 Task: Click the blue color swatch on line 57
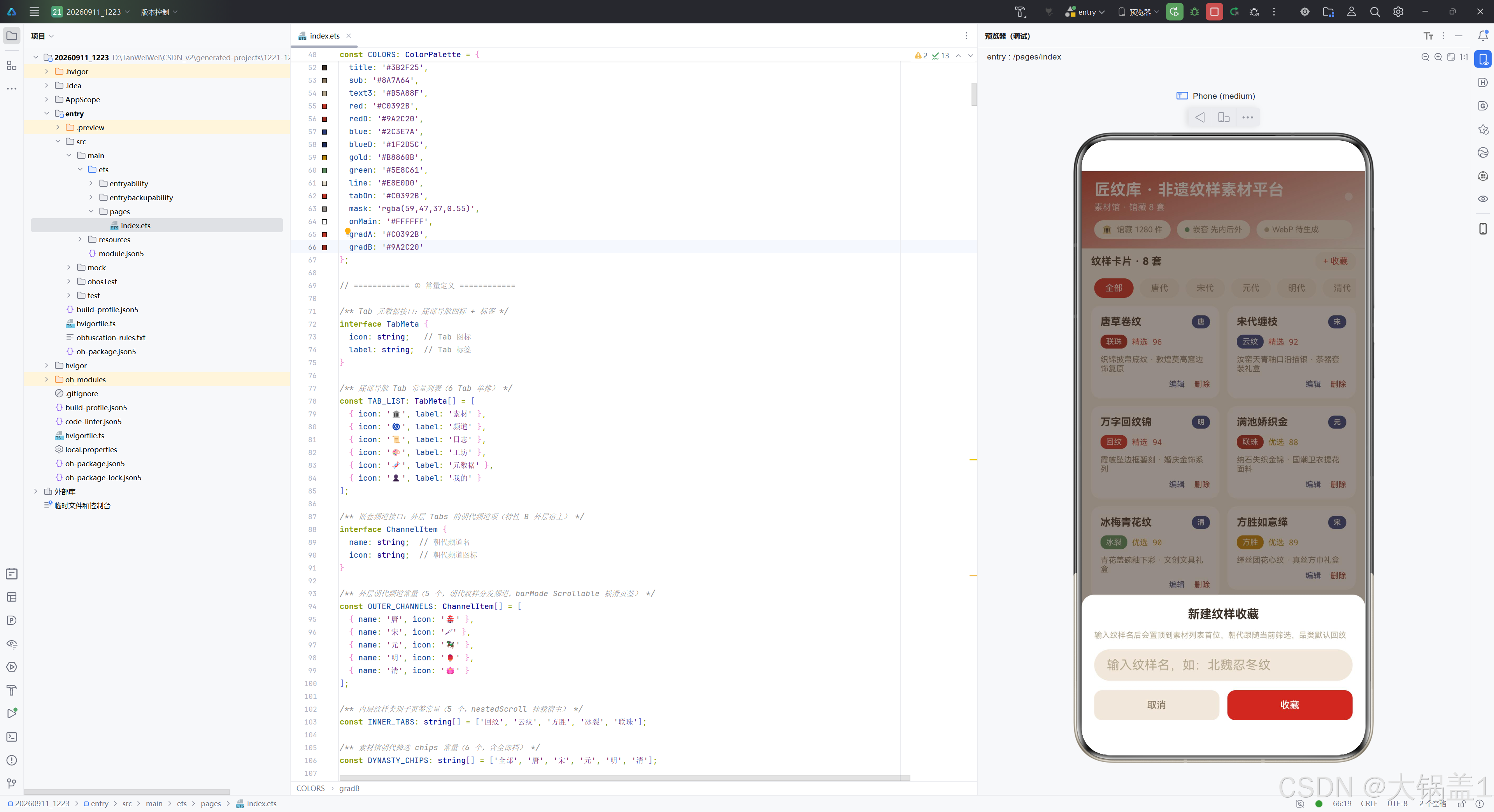325,131
